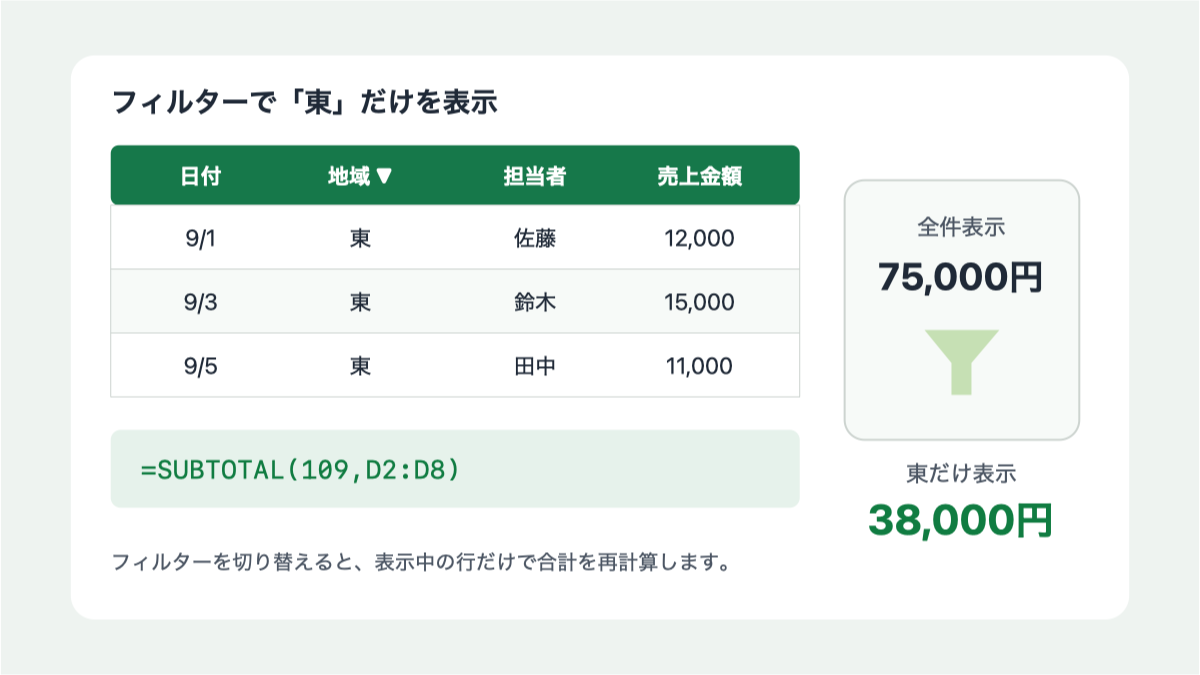1200x675 pixels.
Task: Click the green funnel filter icon
Action: point(961,361)
